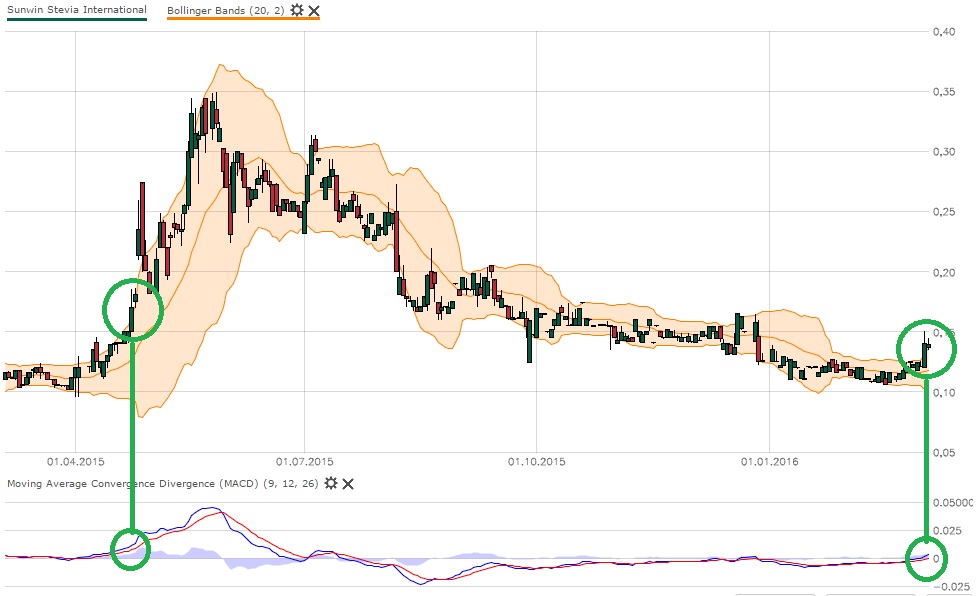Select the Sunwin Stevia International legend label
The width and height of the screenshot is (977, 596).
77,10
